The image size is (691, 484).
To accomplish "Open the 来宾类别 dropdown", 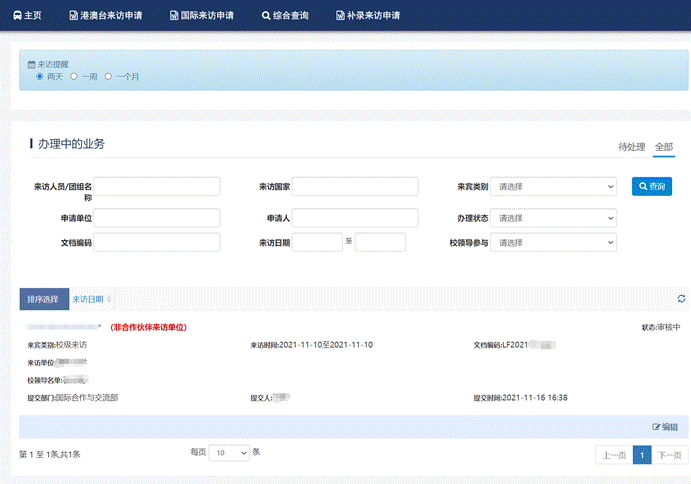I will (554, 187).
